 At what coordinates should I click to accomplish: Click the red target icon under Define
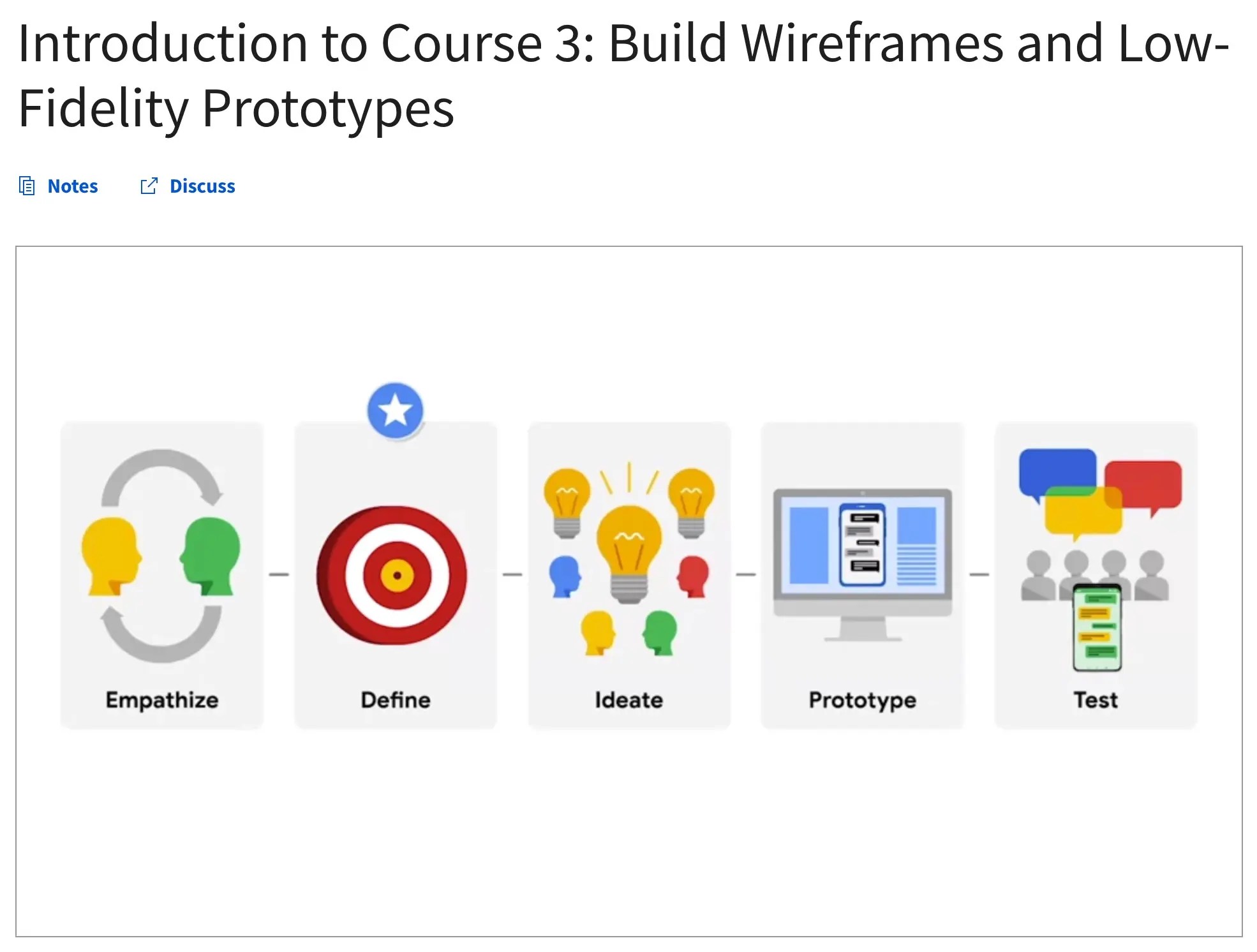tap(396, 574)
